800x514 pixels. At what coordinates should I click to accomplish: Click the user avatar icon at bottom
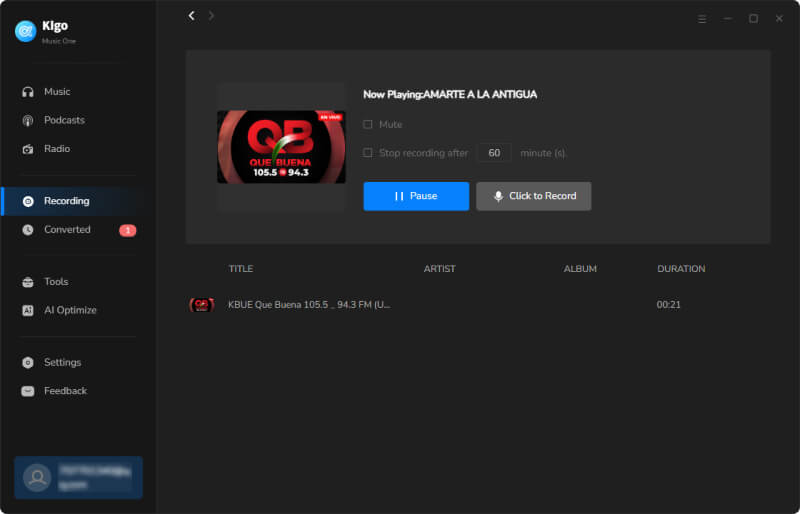[x=37, y=478]
